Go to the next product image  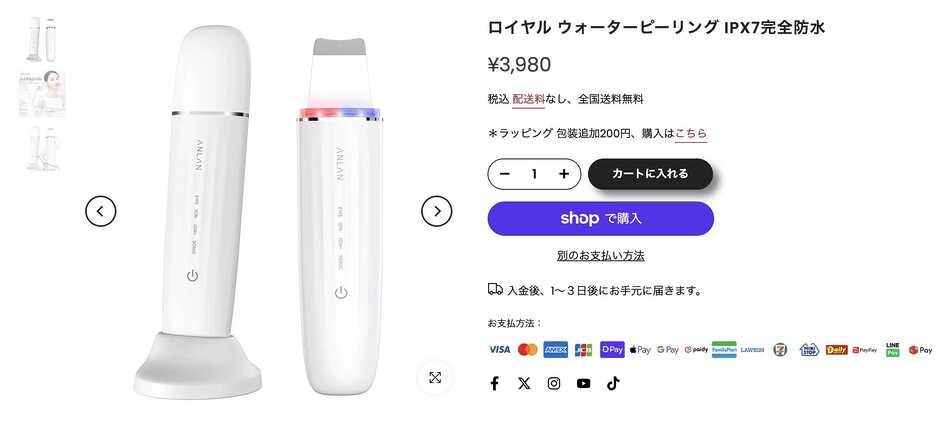coord(437,211)
